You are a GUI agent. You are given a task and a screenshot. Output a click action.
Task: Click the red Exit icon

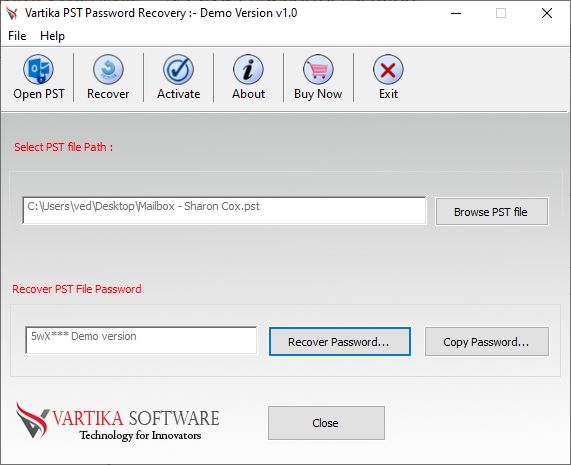point(388,69)
